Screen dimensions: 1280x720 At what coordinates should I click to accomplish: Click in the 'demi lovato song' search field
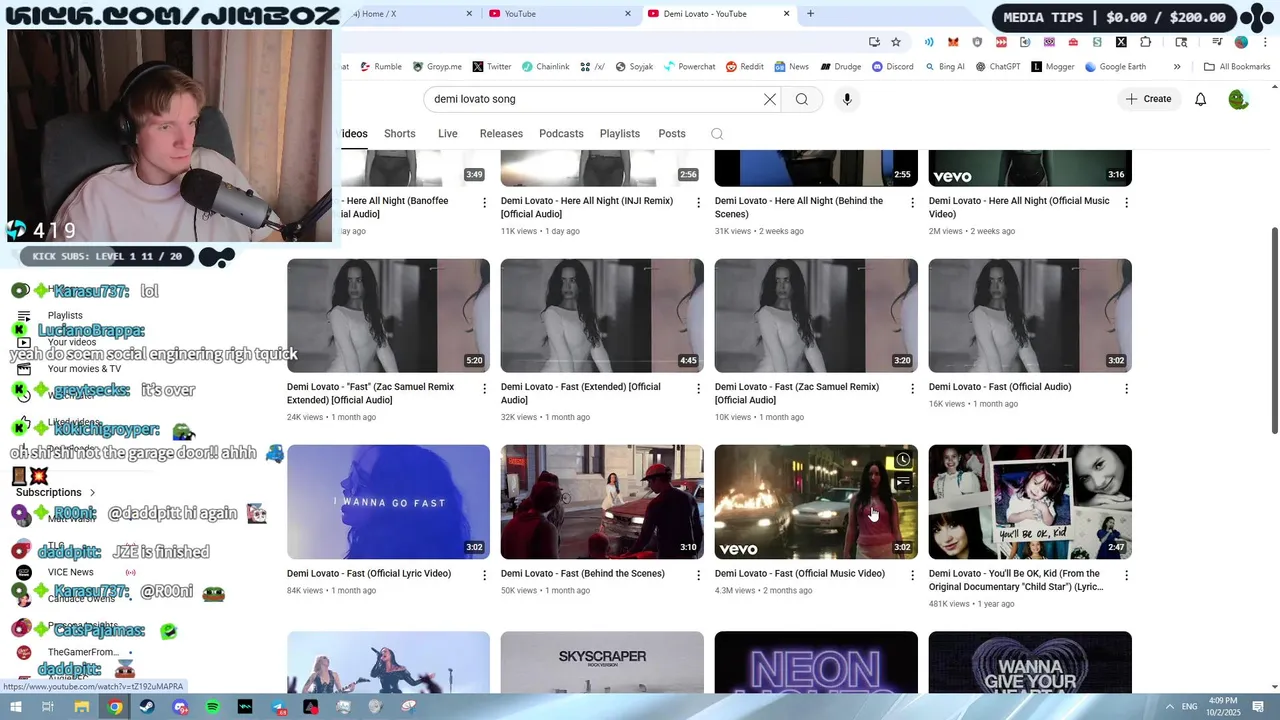pos(595,99)
